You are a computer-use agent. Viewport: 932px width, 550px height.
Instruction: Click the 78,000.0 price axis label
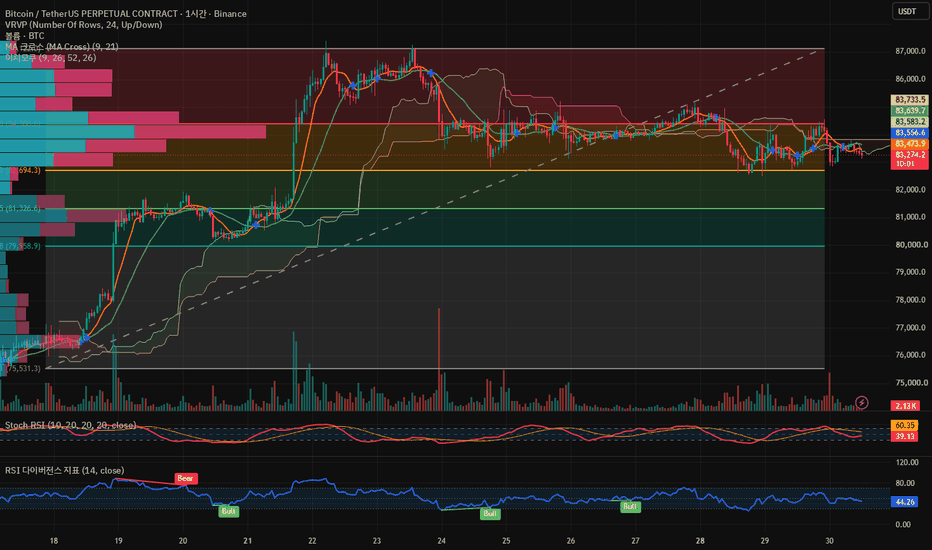[x=910, y=300]
